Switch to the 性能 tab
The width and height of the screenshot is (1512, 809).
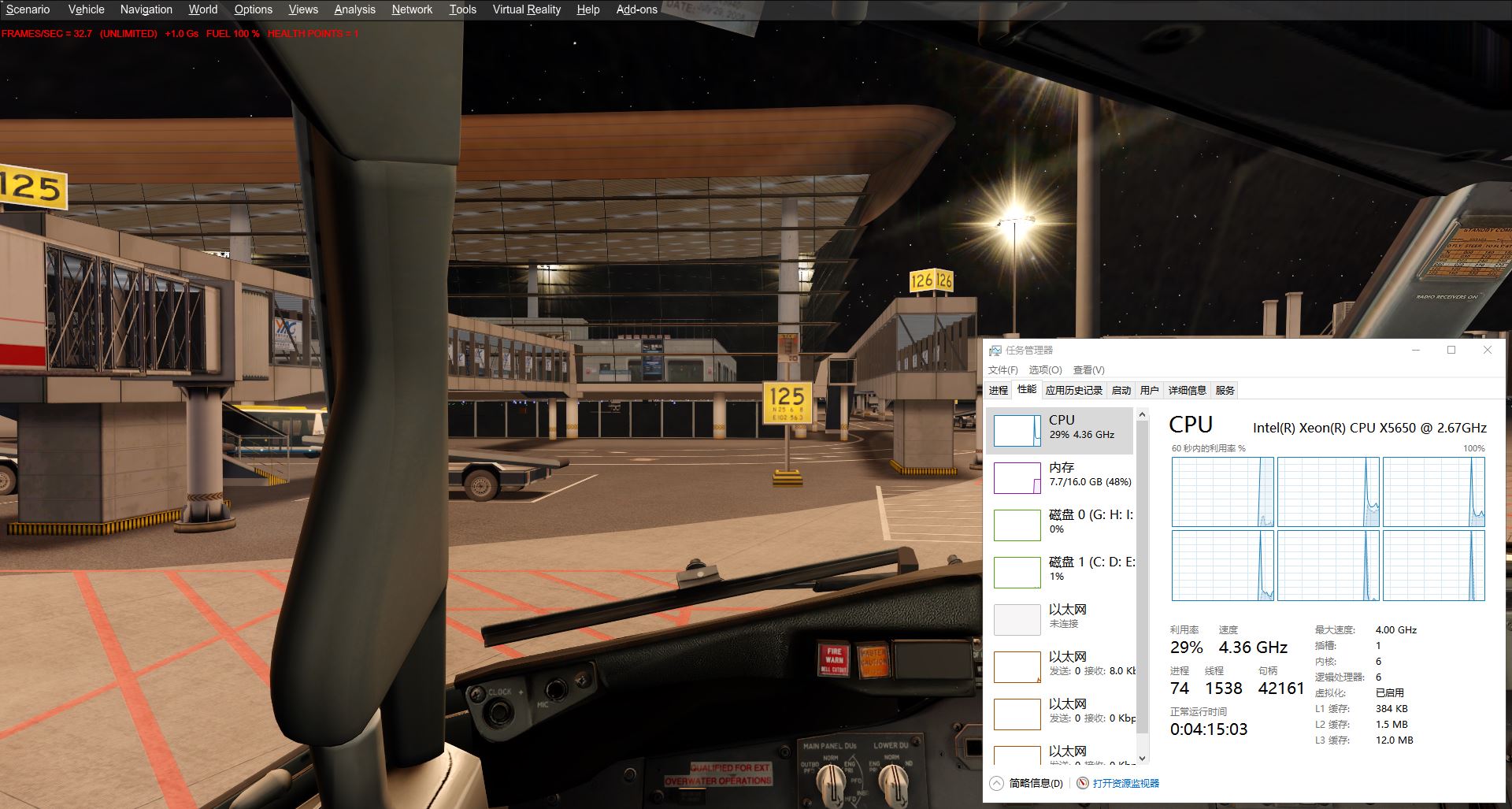click(x=1026, y=389)
